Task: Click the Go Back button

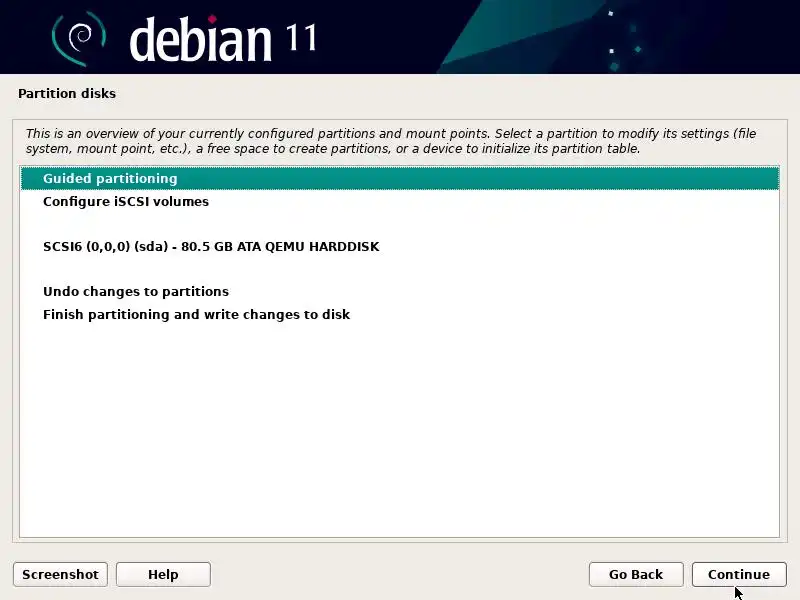Action: coord(636,574)
